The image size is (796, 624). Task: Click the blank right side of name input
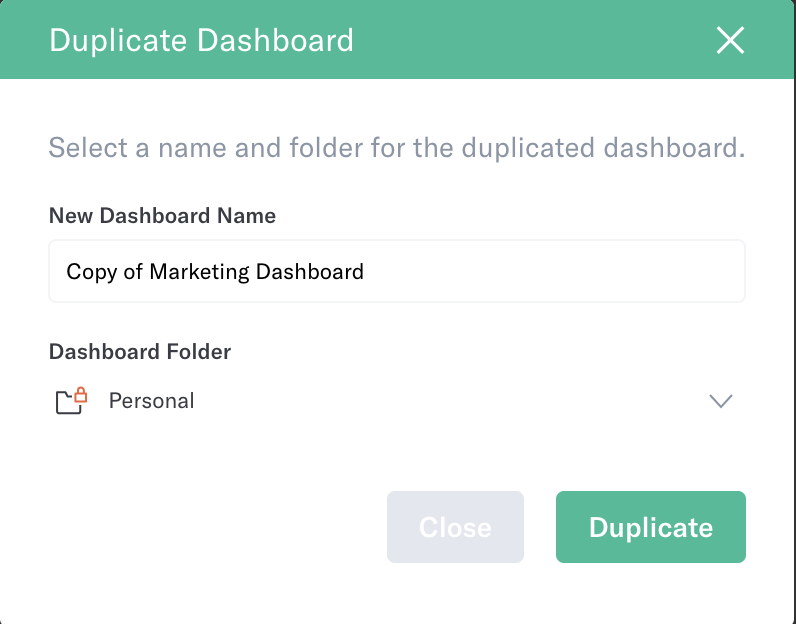pyautogui.click(x=553, y=271)
